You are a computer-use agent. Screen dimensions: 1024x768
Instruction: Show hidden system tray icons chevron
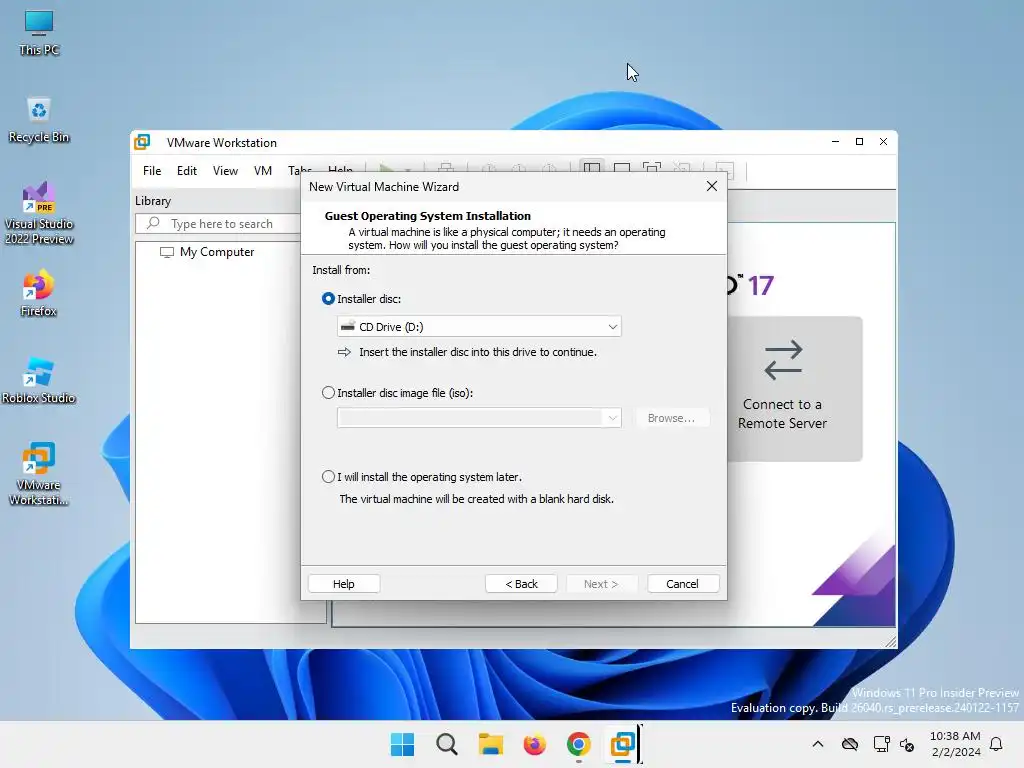(818, 744)
